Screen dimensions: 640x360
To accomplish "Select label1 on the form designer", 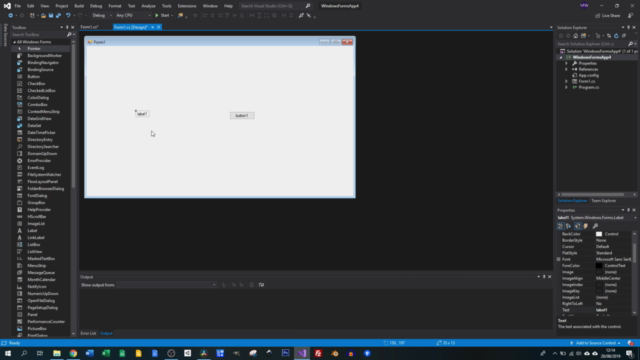I will click(142, 114).
